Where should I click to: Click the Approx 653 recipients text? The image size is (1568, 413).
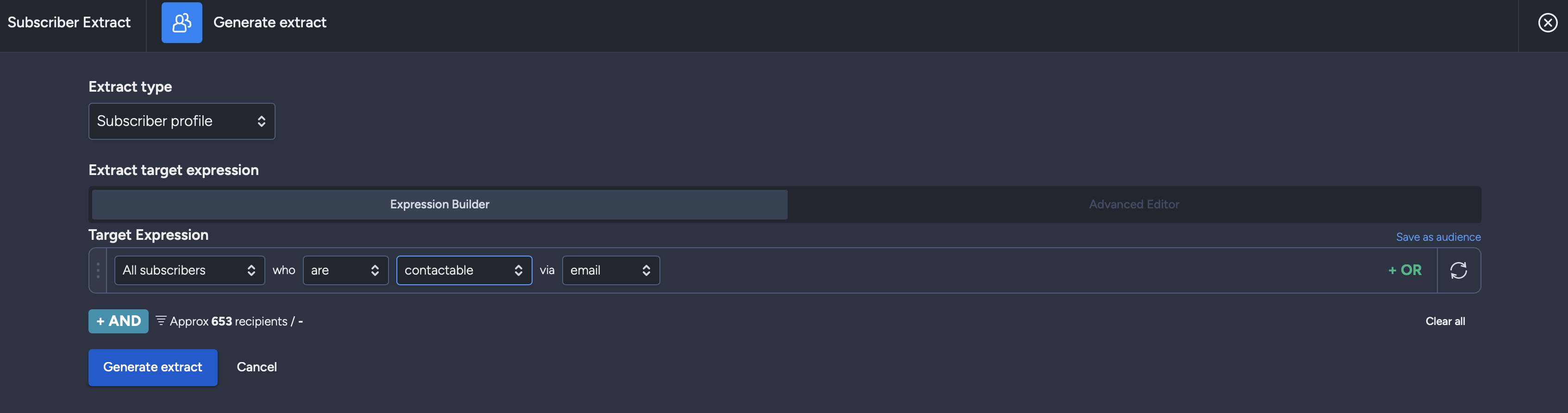[228, 321]
